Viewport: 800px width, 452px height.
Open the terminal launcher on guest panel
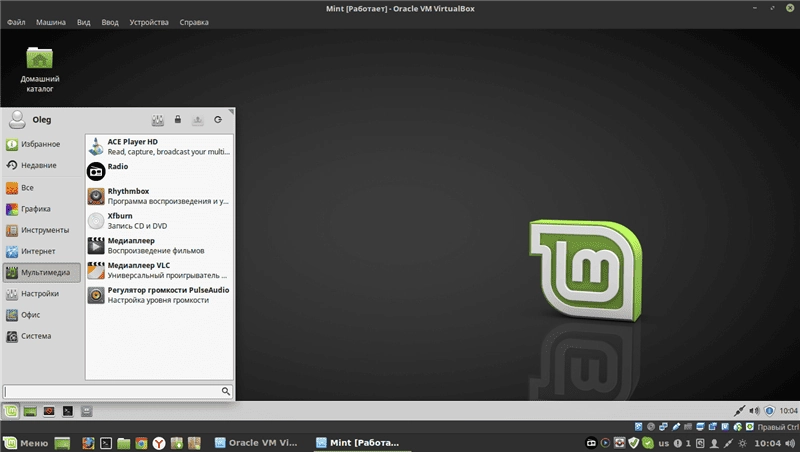(x=68, y=411)
